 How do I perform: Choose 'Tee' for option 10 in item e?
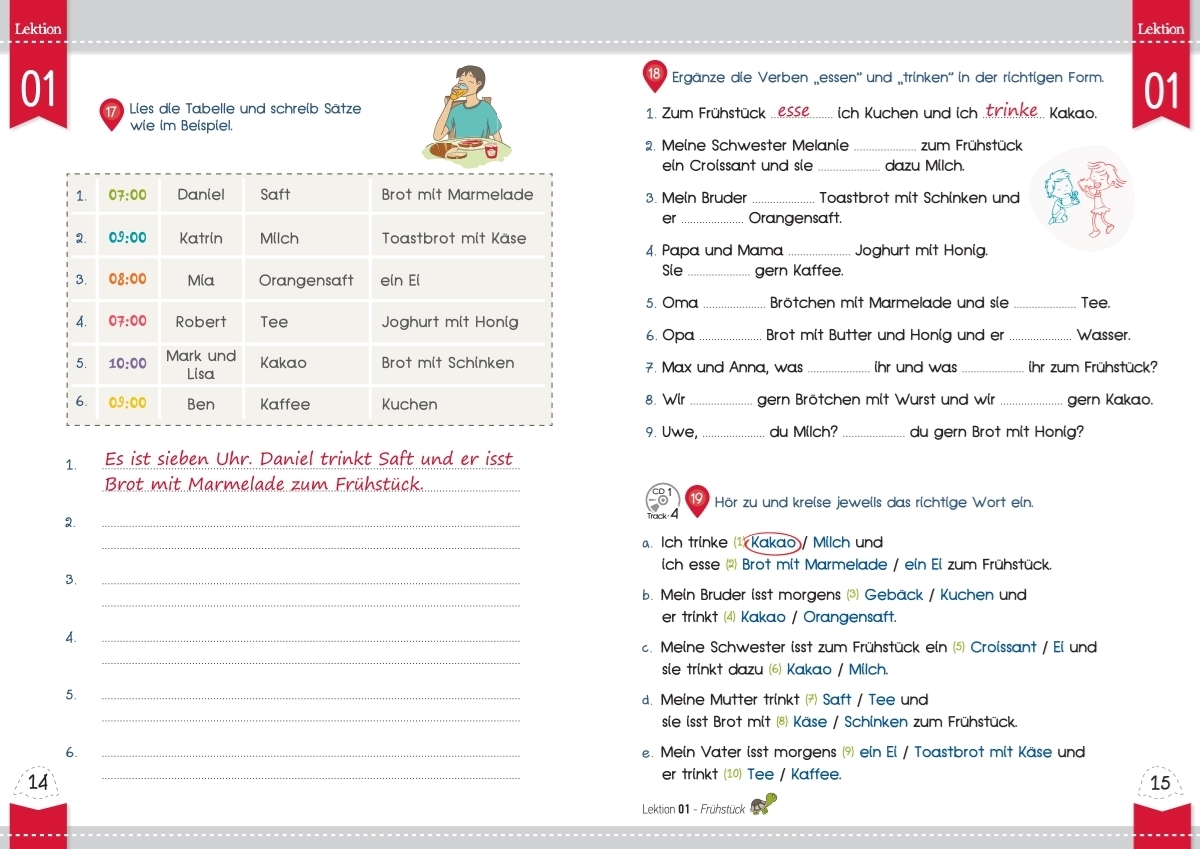tap(760, 774)
